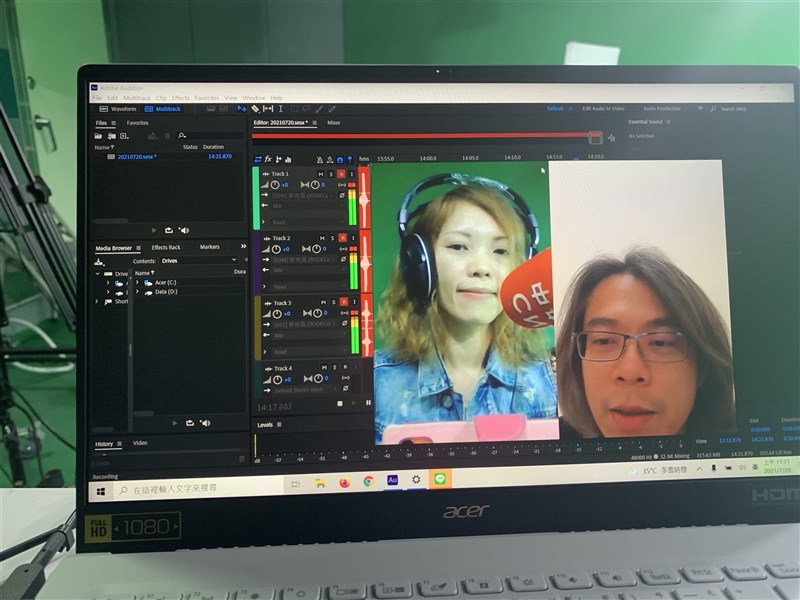
Task: Expand the Acer (C:) drive
Action: tap(137, 282)
